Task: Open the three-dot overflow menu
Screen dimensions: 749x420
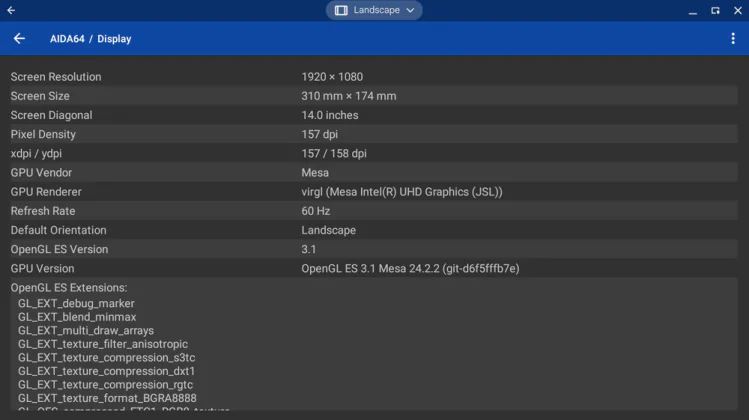Action: [x=733, y=39]
